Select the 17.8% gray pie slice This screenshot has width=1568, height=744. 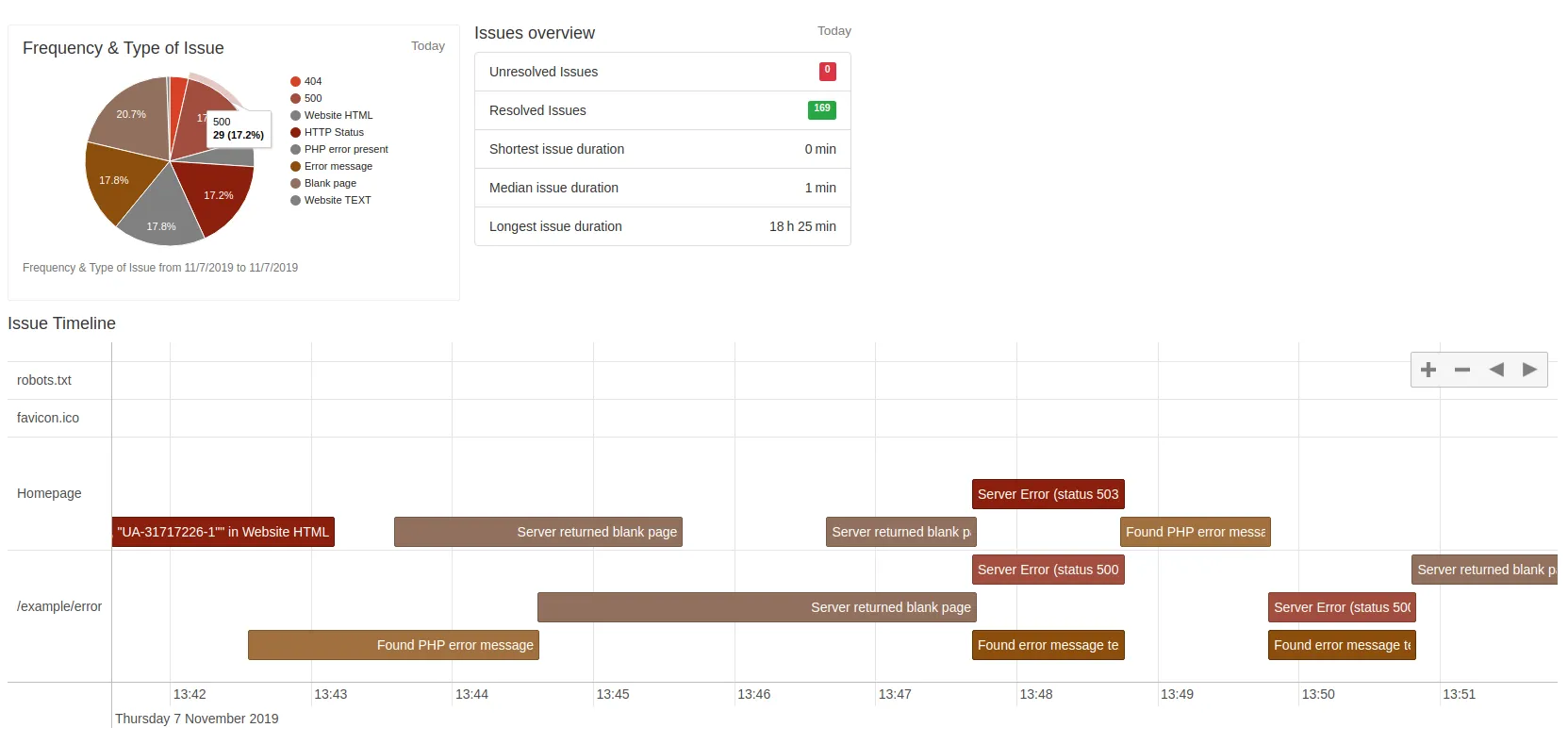pos(161,218)
